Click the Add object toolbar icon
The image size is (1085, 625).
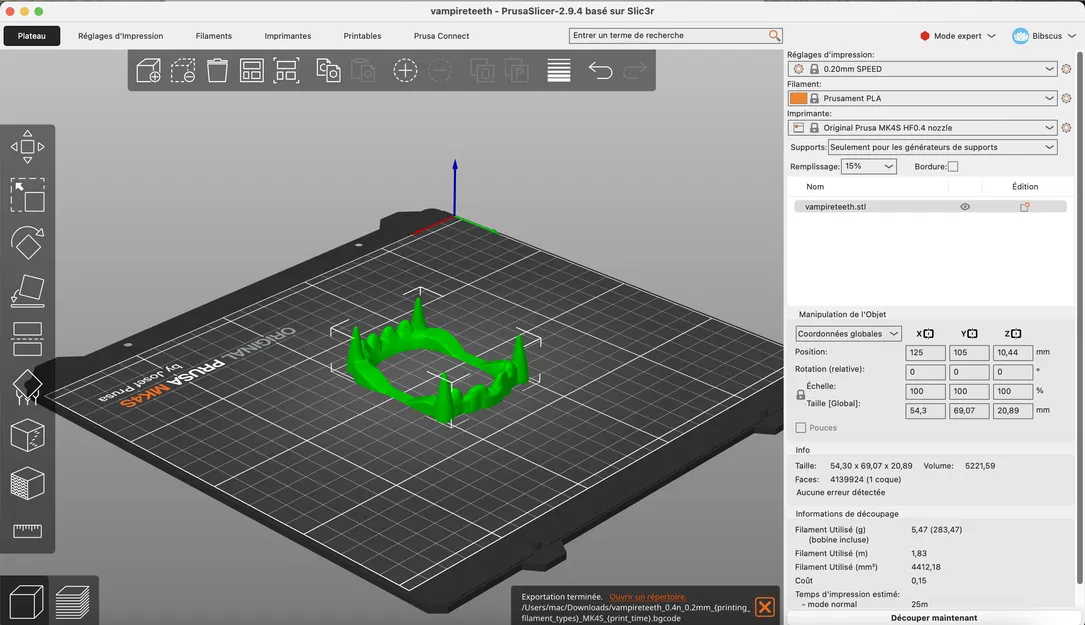(148, 70)
